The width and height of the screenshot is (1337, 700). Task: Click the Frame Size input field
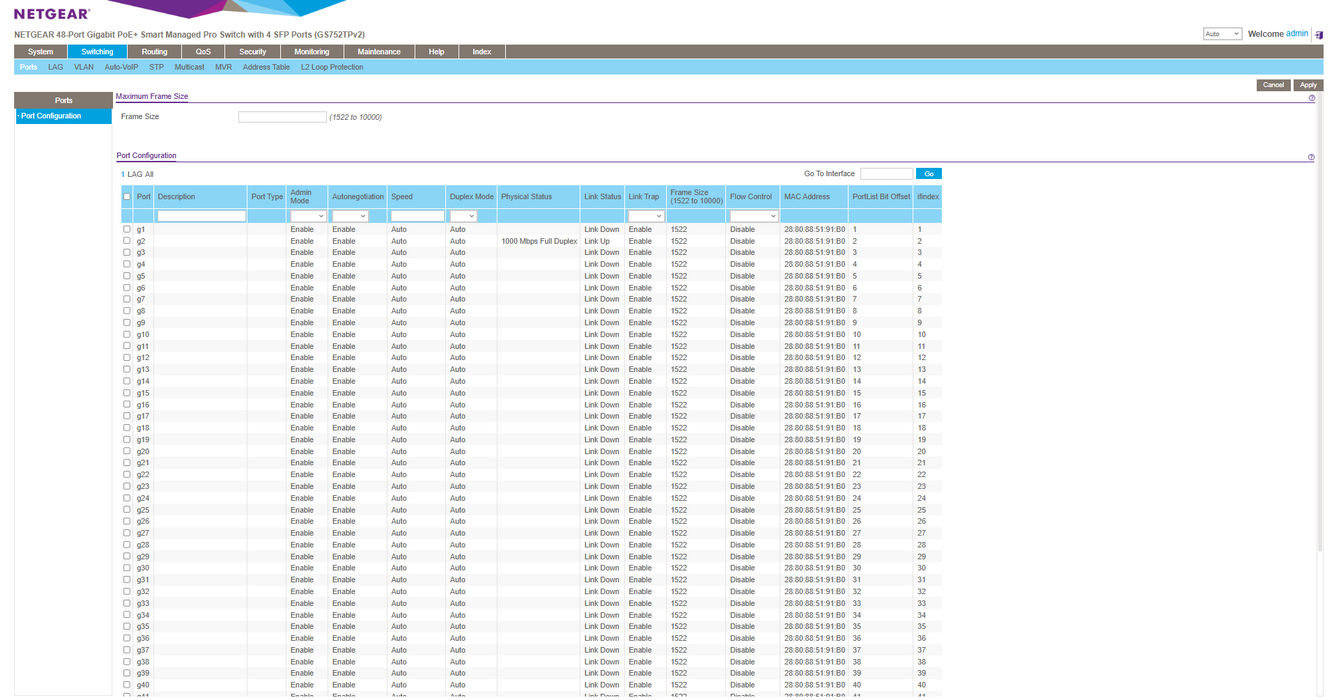(282, 117)
